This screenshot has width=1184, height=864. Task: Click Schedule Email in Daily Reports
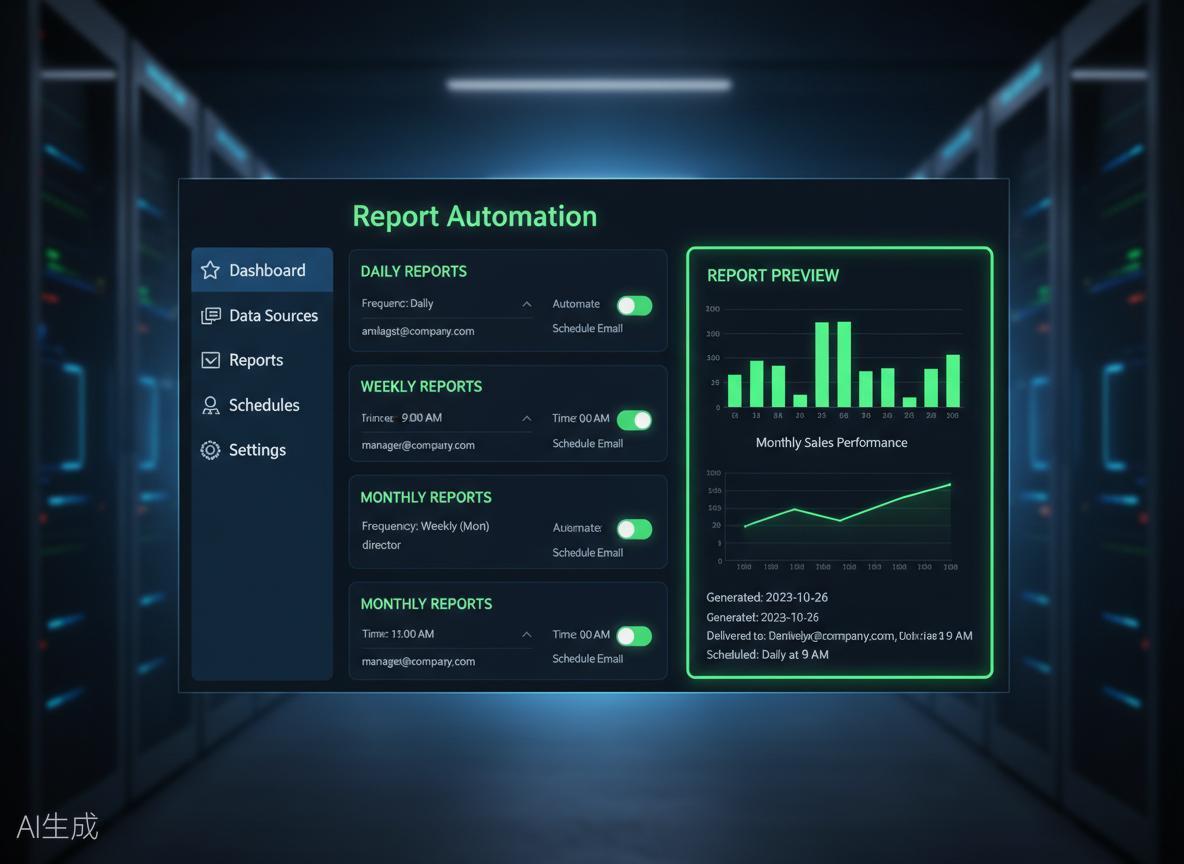(x=587, y=329)
